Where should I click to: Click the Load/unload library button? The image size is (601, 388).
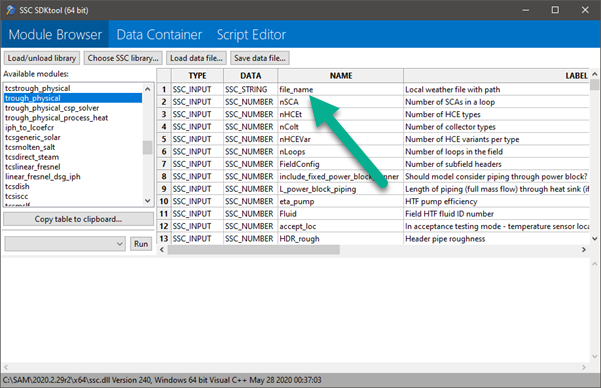[x=42, y=58]
